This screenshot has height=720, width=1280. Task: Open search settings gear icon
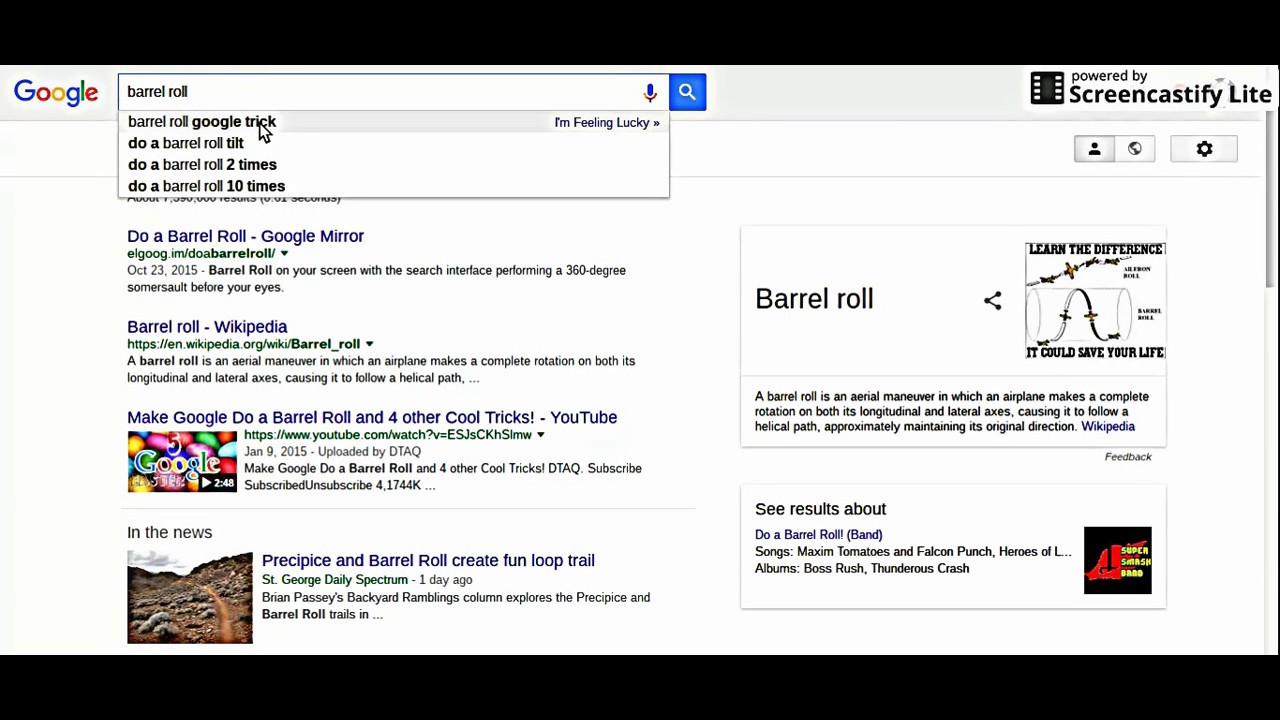[1204, 149]
